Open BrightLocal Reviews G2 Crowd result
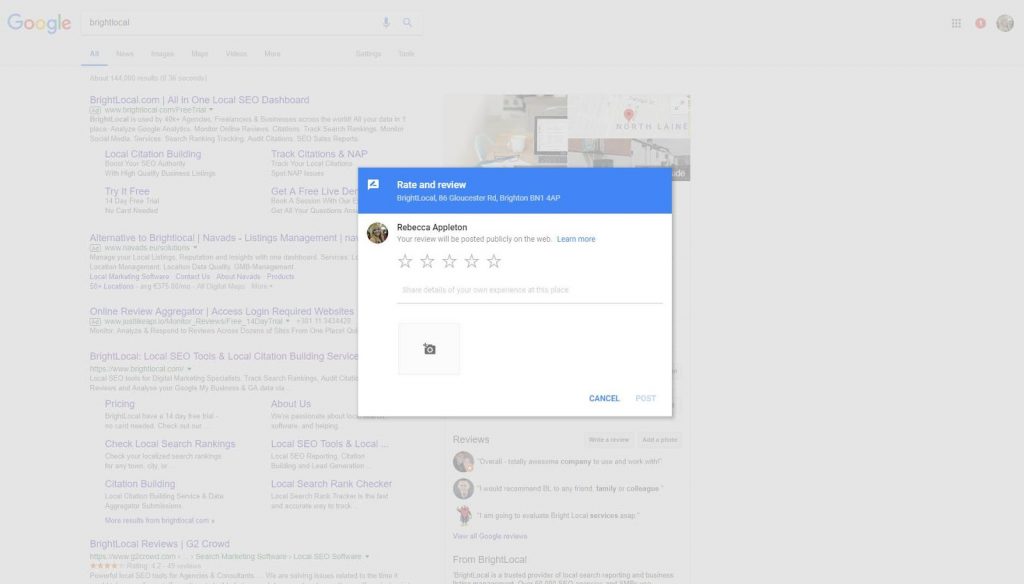The image size is (1024, 584). pyautogui.click(x=159, y=544)
